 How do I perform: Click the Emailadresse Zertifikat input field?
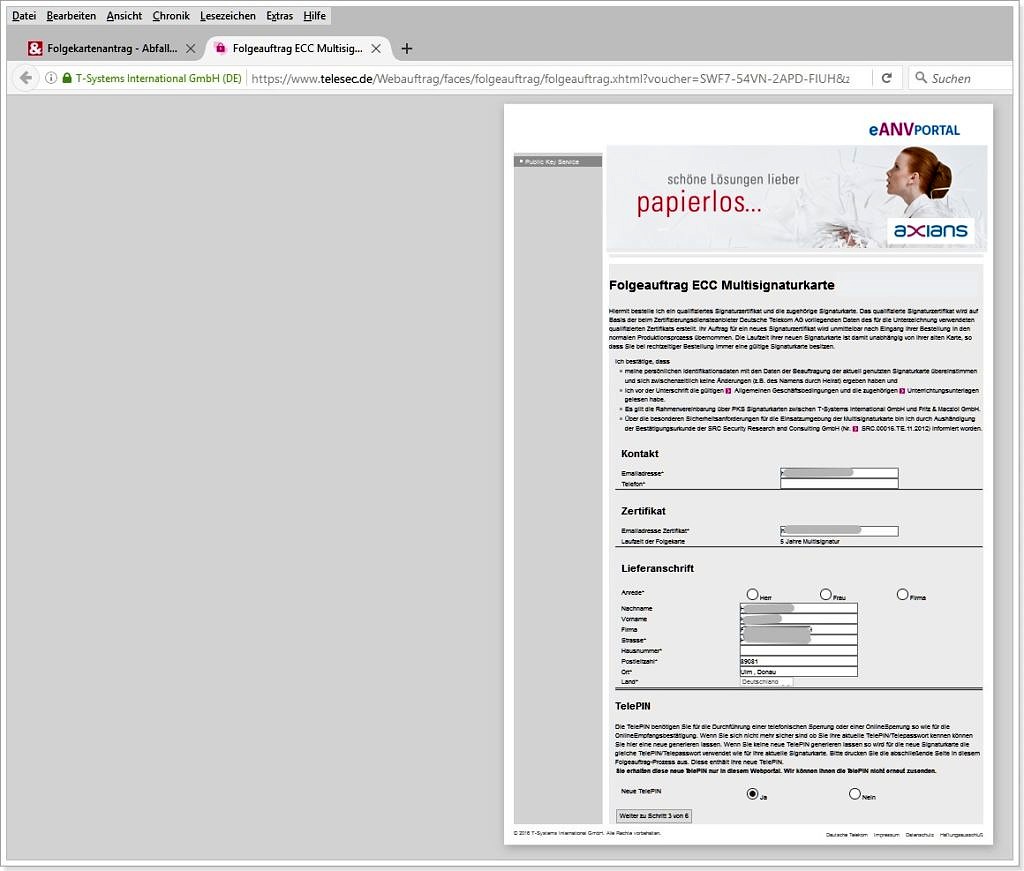pos(839,531)
